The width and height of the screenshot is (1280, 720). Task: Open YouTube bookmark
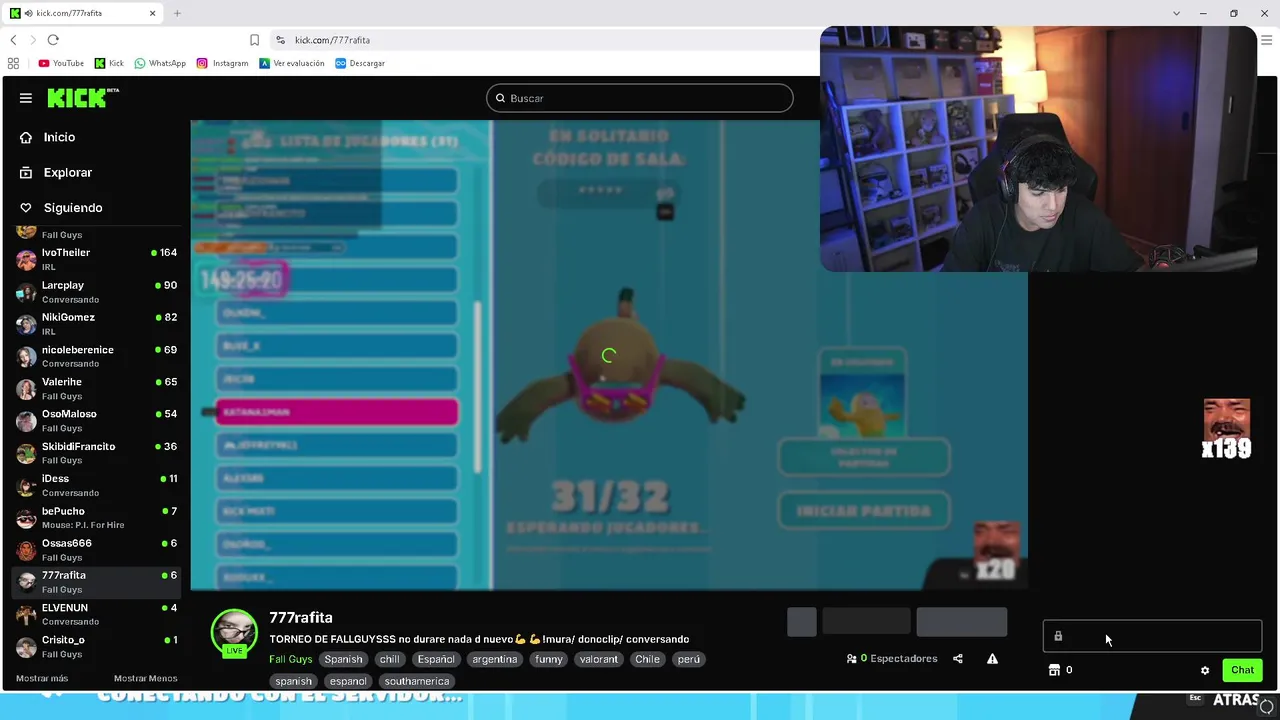click(61, 63)
